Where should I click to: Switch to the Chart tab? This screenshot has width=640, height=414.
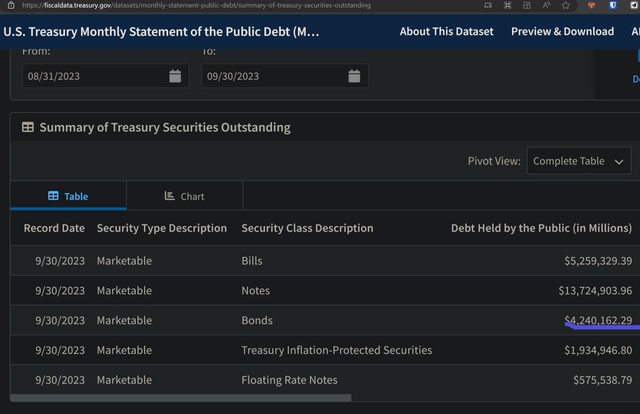pyautogui.click(x=184, y=197)
